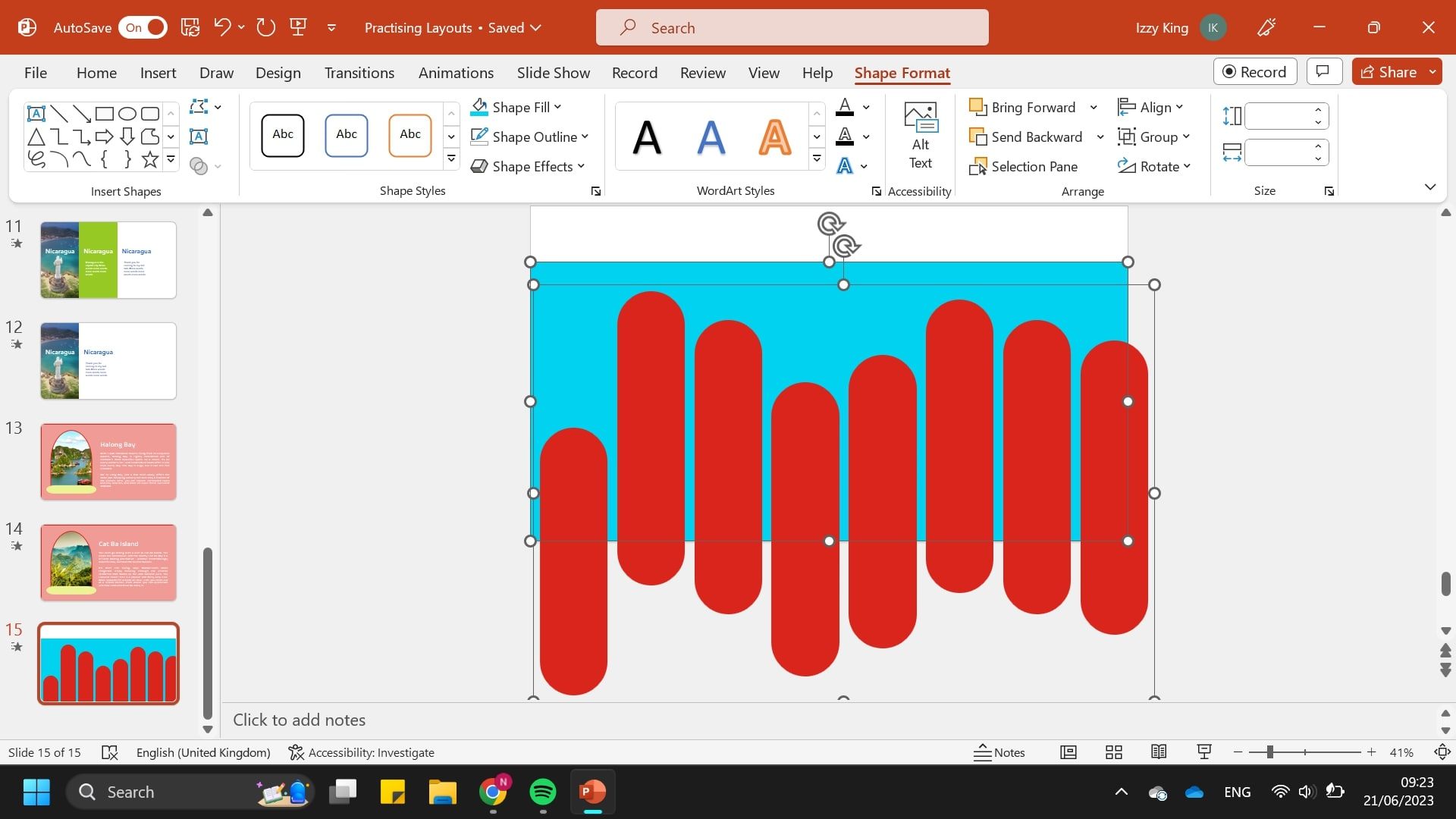Redo the last action
1456x819 pixels.
(265, 28)
